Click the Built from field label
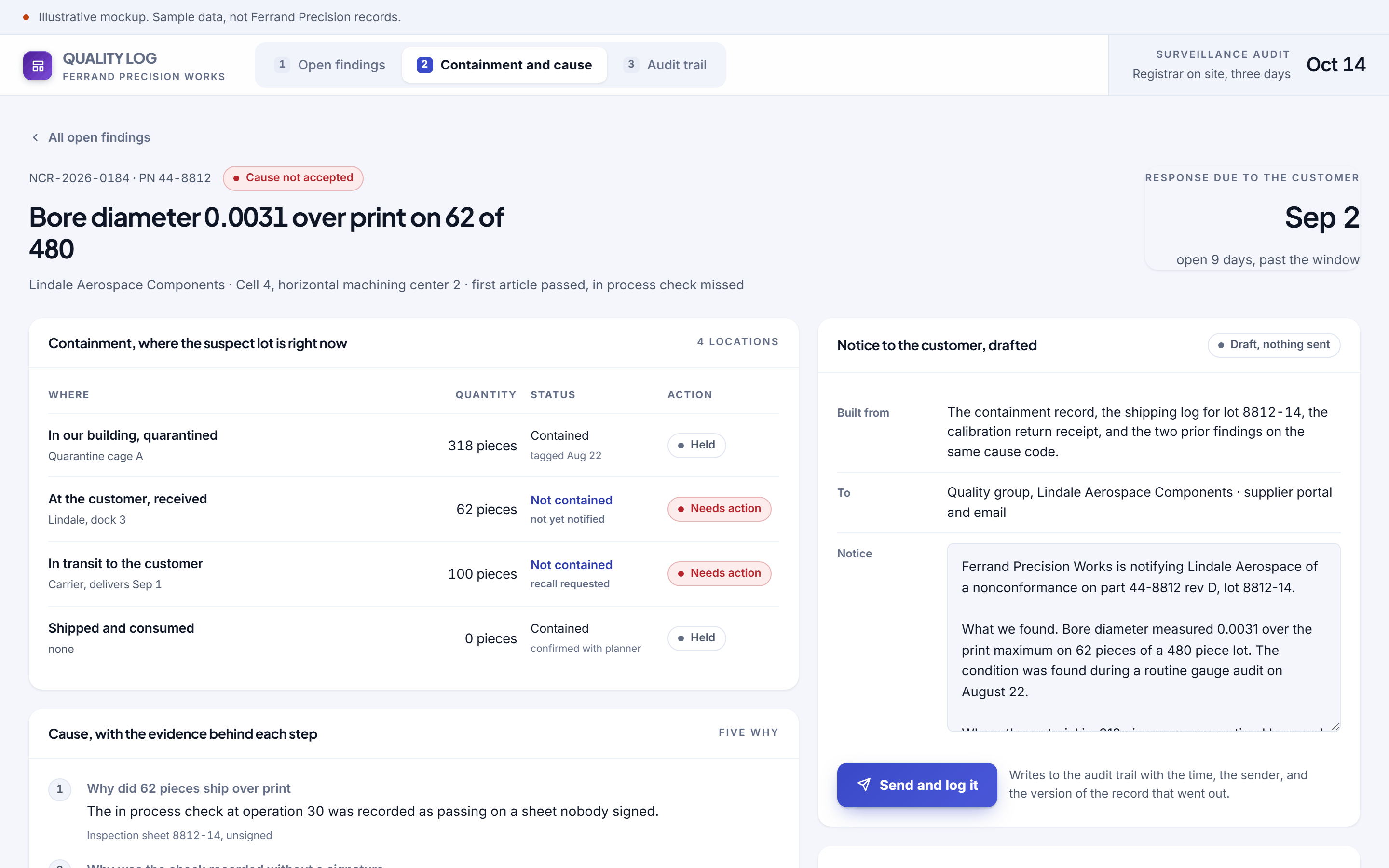Image resolution: width=1389 pixels, height=868 pixels. pyautogui.click(x=863, y=413)
